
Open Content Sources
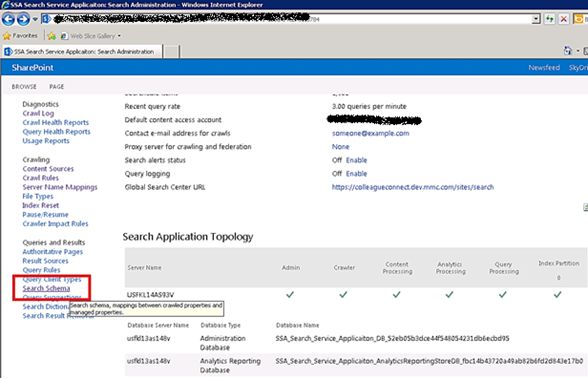[48, 169]
